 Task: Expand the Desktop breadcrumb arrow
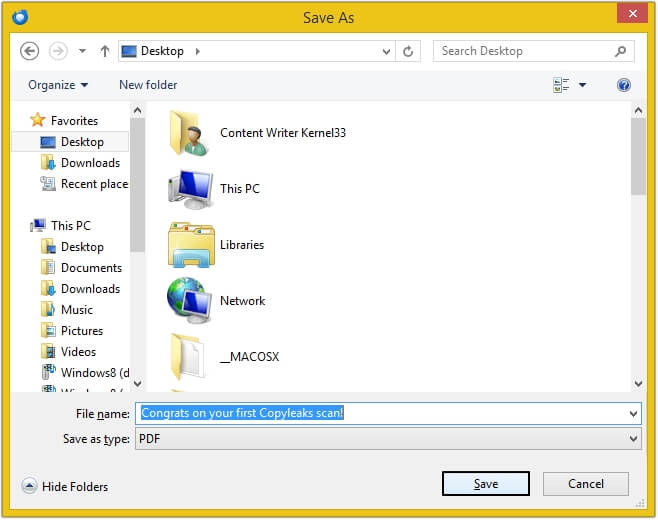coord(198,51)
